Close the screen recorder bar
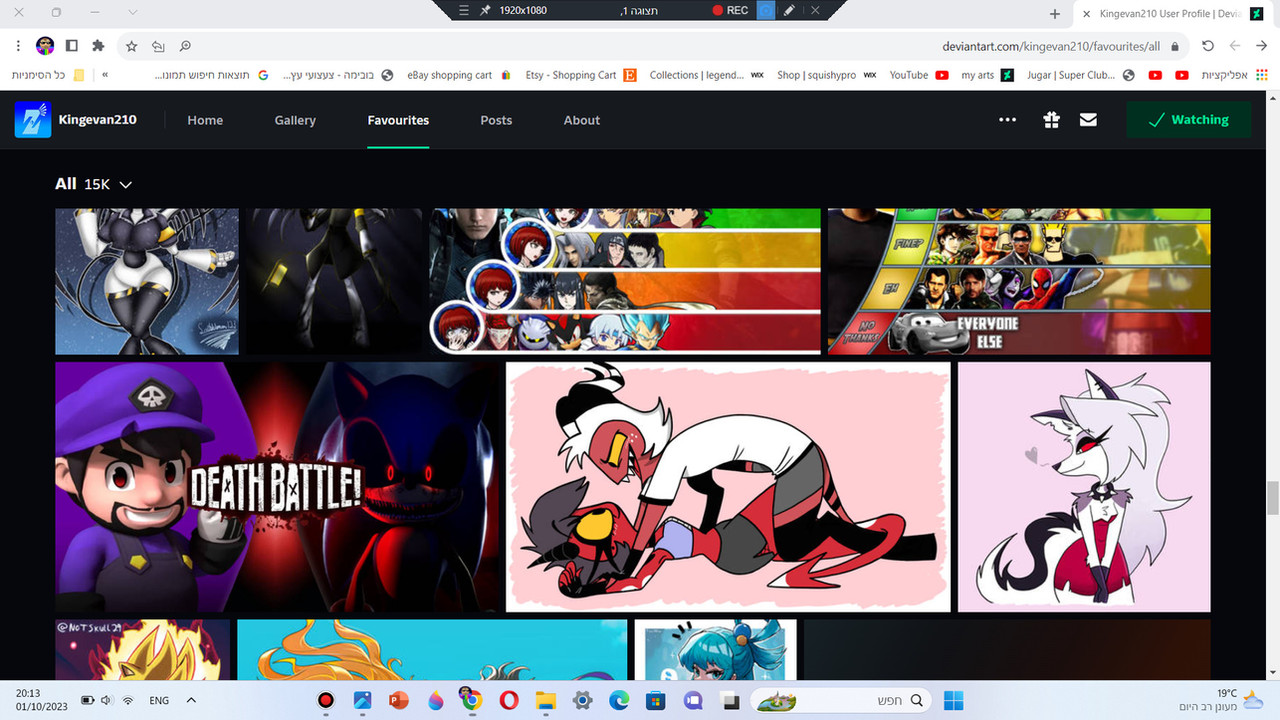 pos(815,10)
